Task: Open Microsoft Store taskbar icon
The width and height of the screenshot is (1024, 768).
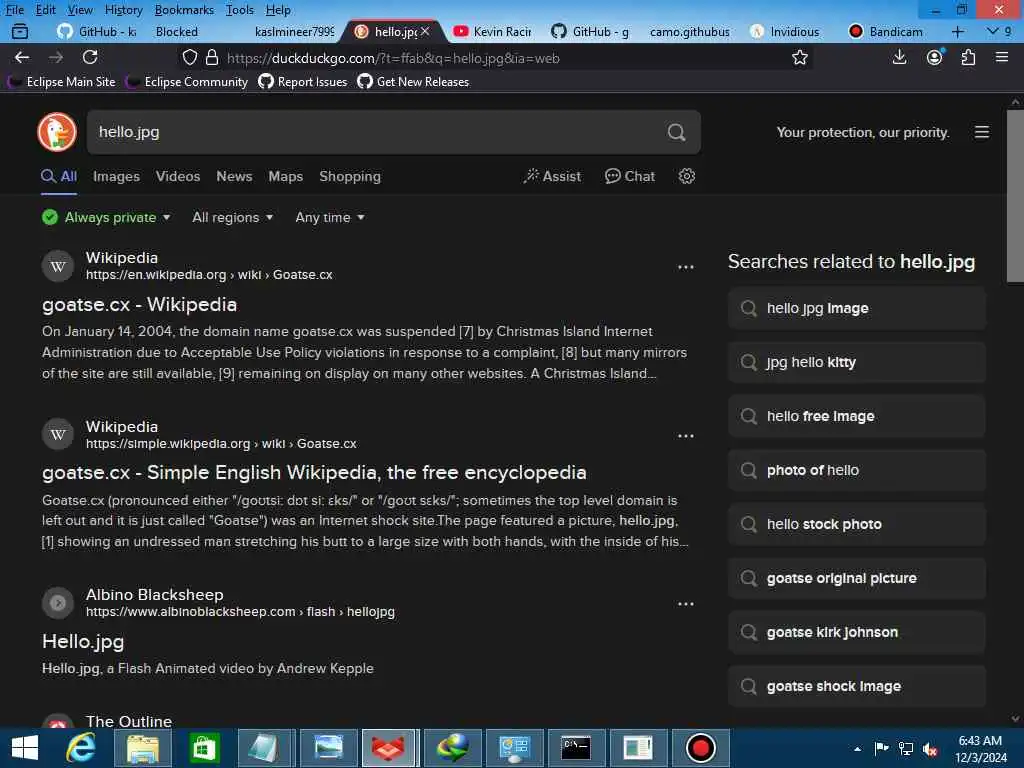Action: click(204, 748)
